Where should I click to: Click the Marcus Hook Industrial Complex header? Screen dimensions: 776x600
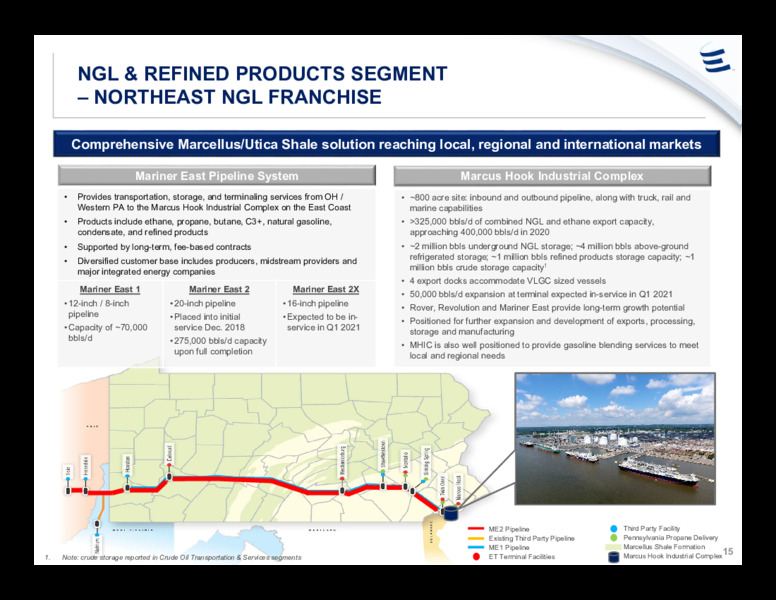coord(552,176)
